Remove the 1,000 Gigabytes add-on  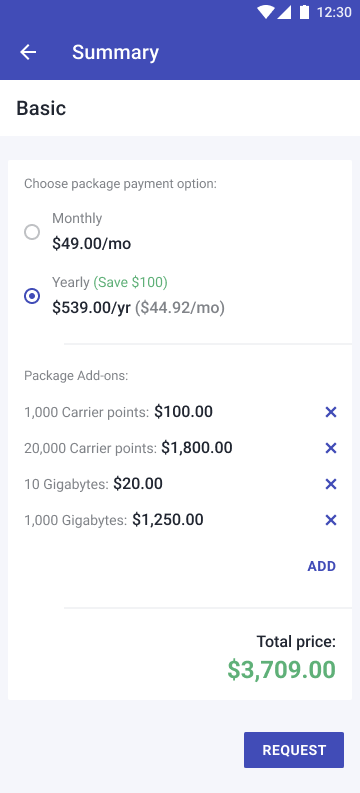(331, 520)
